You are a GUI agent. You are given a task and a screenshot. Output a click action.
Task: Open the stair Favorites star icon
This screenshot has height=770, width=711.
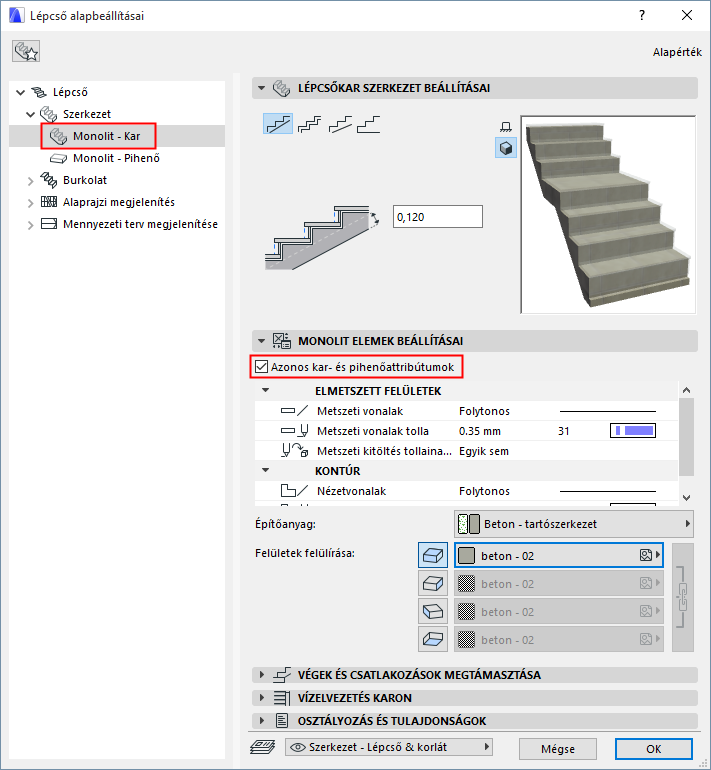(26, 51)
